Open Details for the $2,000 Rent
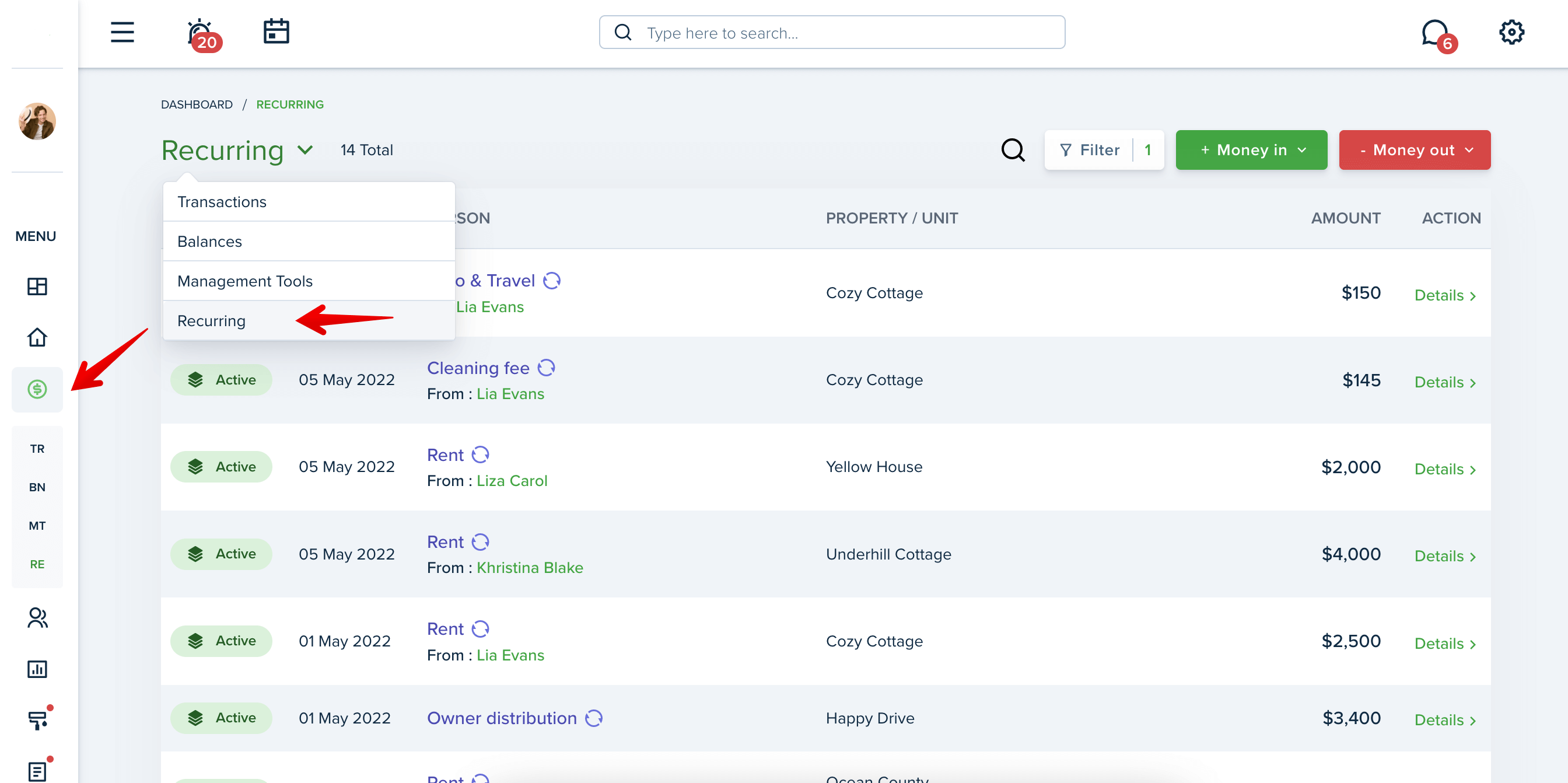Screen dimensions: 1568x783 1445,470
